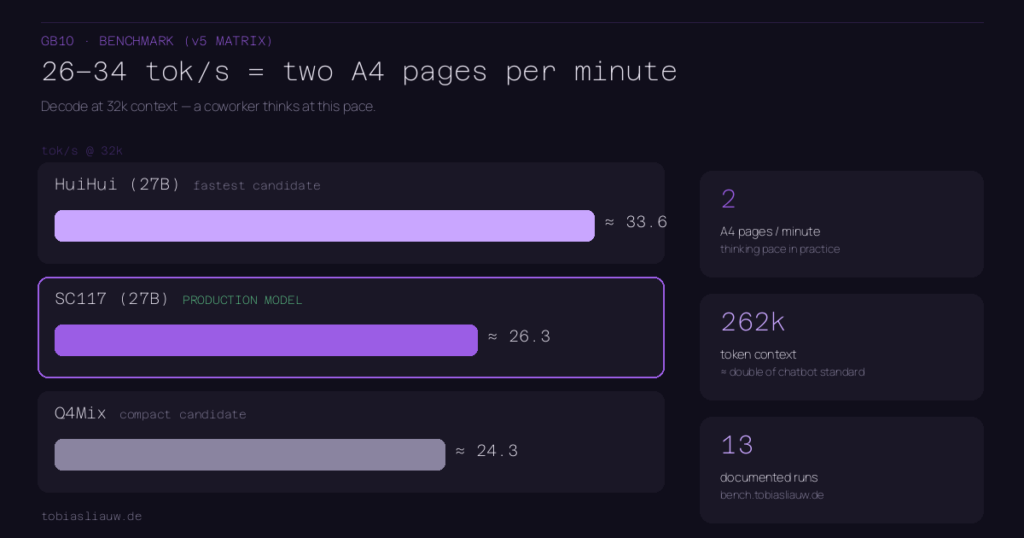Click the 'token context' label

[x=758, y=355]
